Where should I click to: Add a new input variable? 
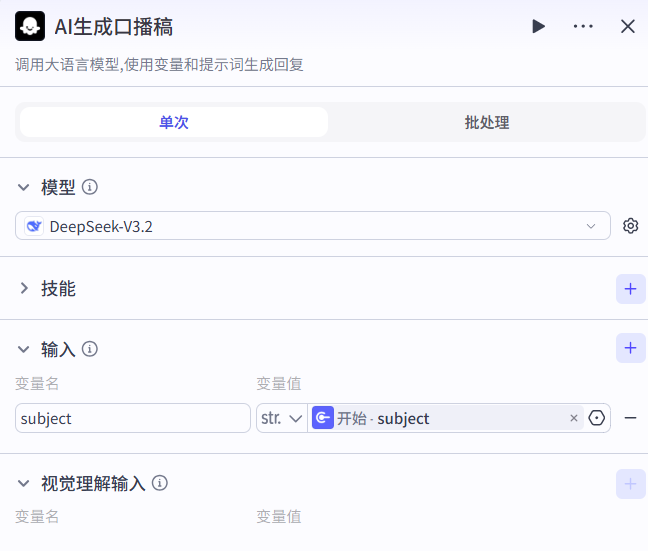click(x=630, y=348)
